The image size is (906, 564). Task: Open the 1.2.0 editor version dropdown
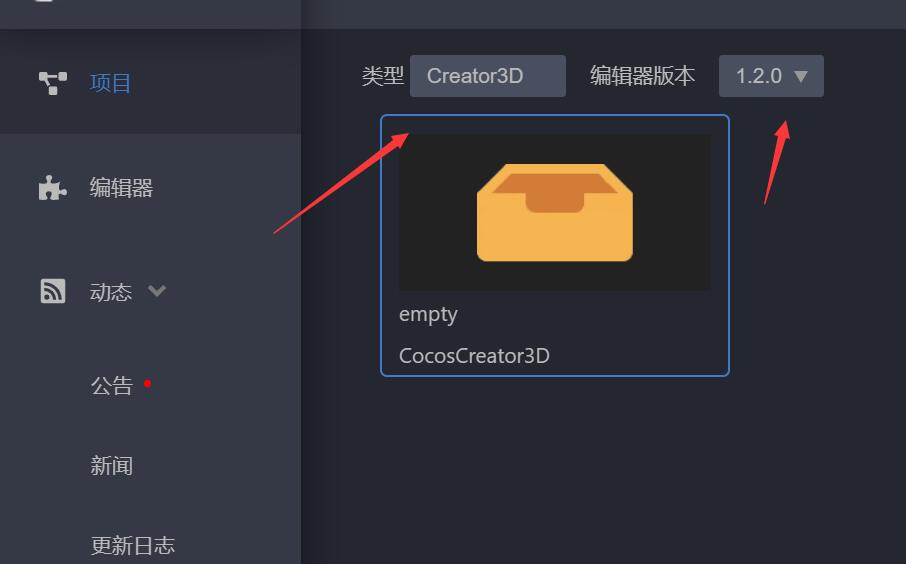click(x=771, y=76)
